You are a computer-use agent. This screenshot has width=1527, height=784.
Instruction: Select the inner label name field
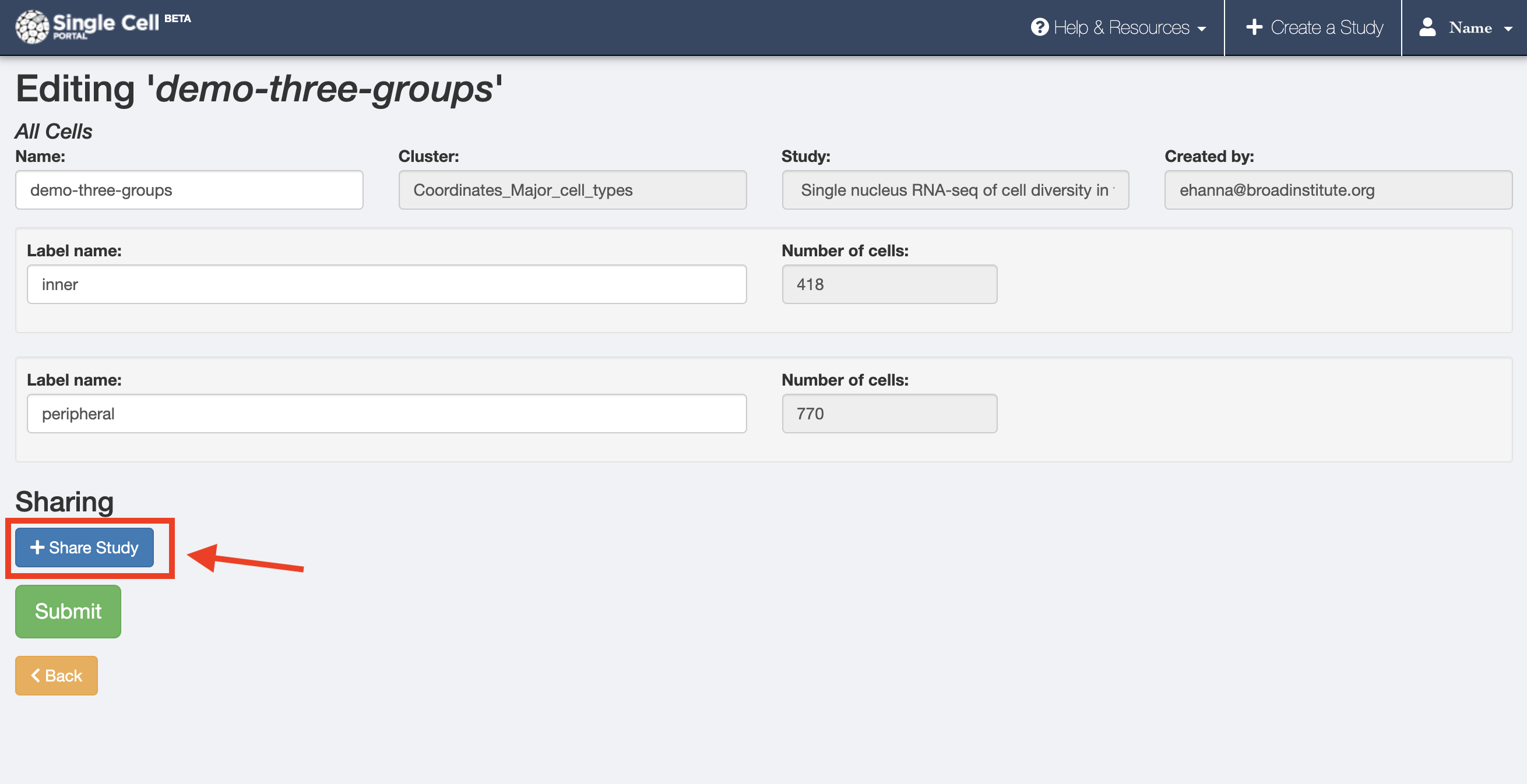pyautogui.click(x=386, y=284)
